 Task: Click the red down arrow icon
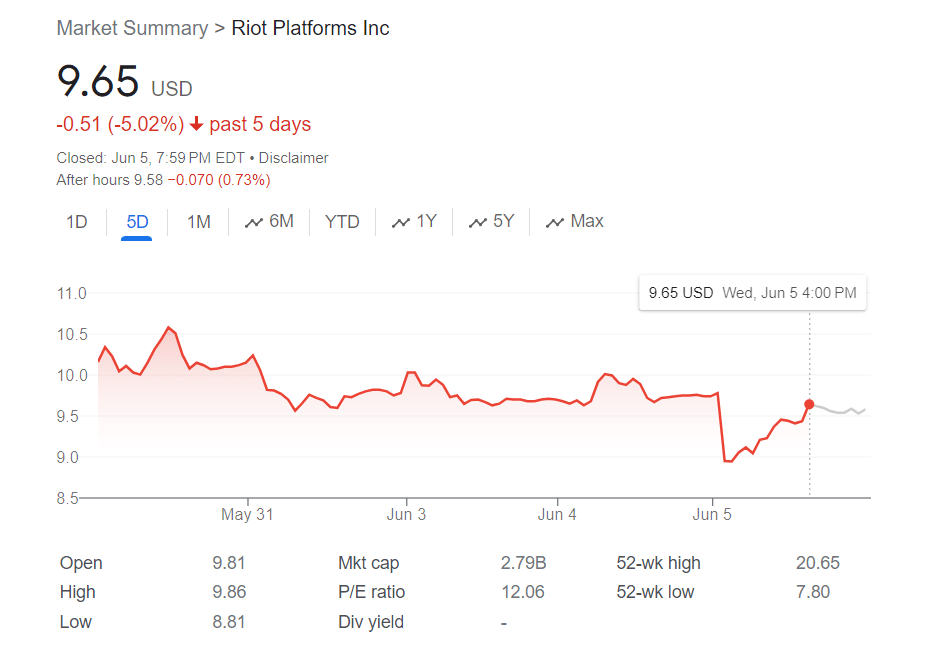197,124
